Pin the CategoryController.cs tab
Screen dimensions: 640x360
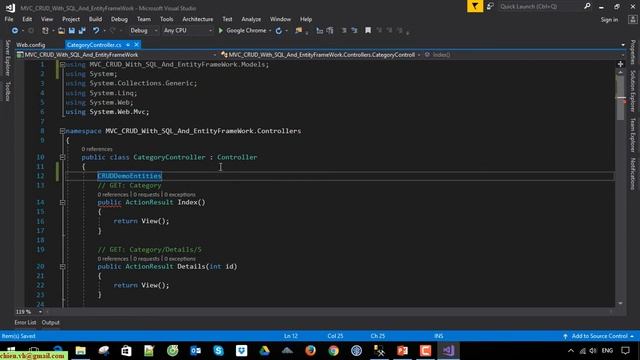pyautogui.click(x=128, y=45)
